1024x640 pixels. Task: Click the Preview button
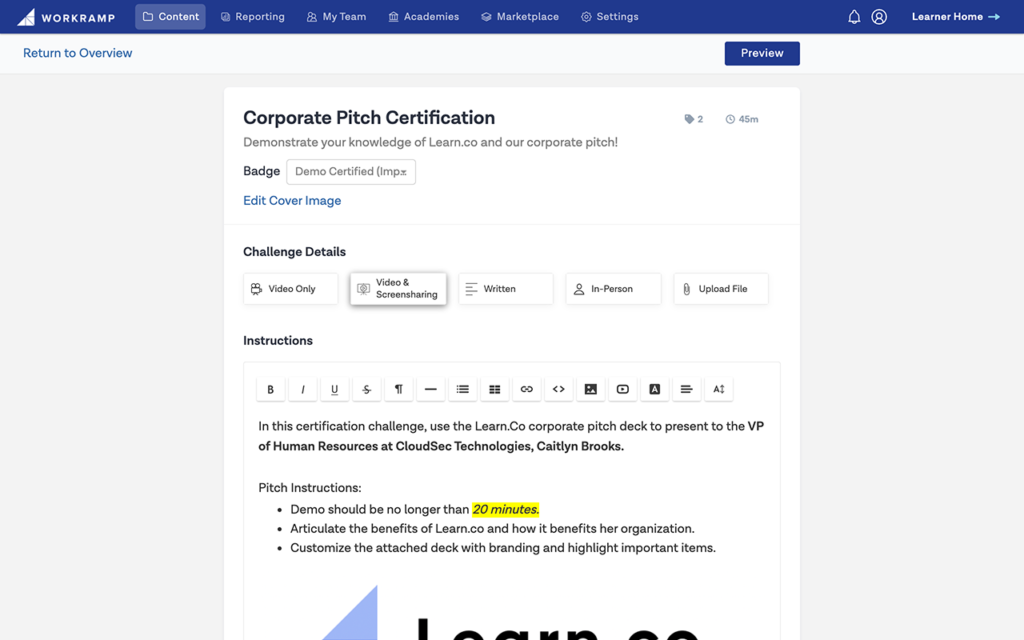coord(762,54)
